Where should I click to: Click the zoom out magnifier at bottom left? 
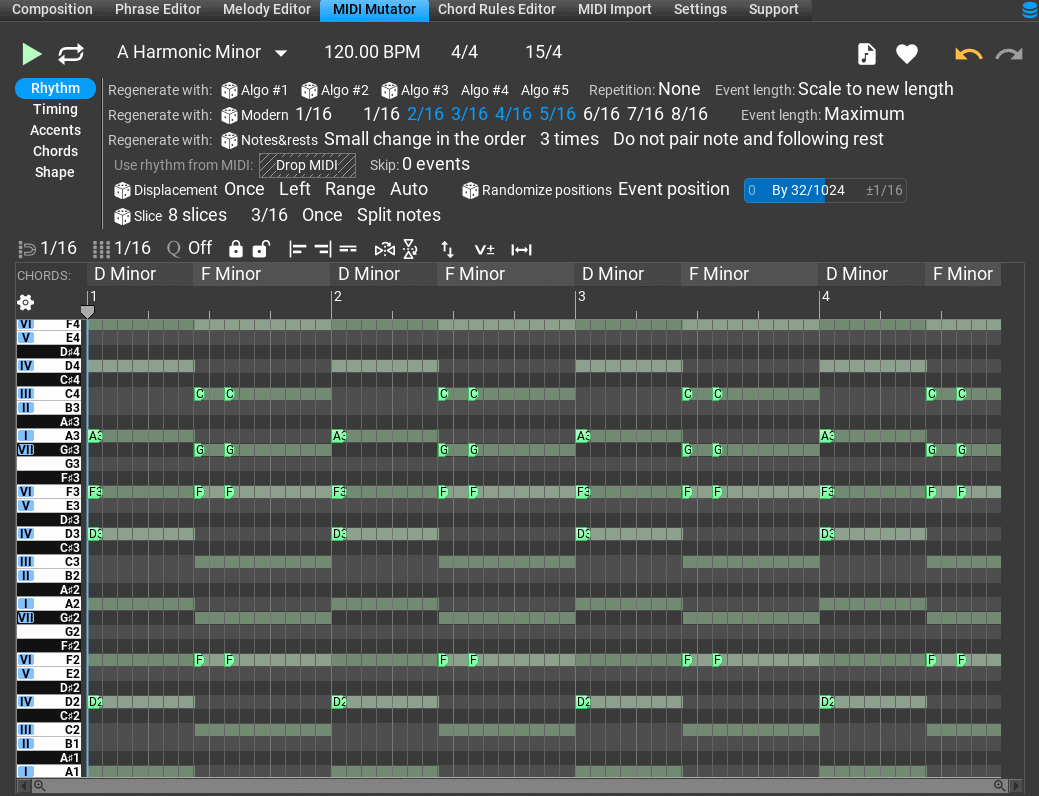click(x=39, y=786)
